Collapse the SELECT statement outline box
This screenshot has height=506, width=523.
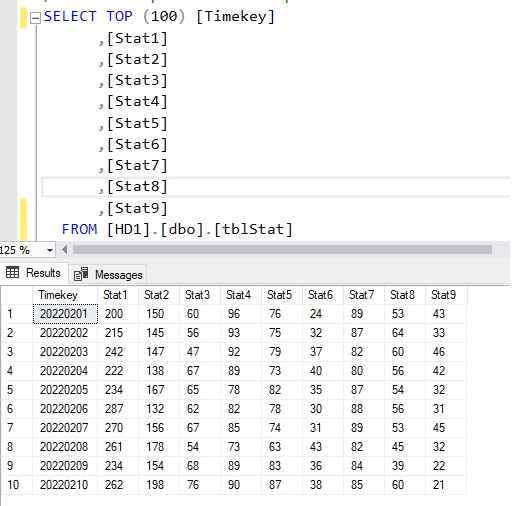click(35, 18)
